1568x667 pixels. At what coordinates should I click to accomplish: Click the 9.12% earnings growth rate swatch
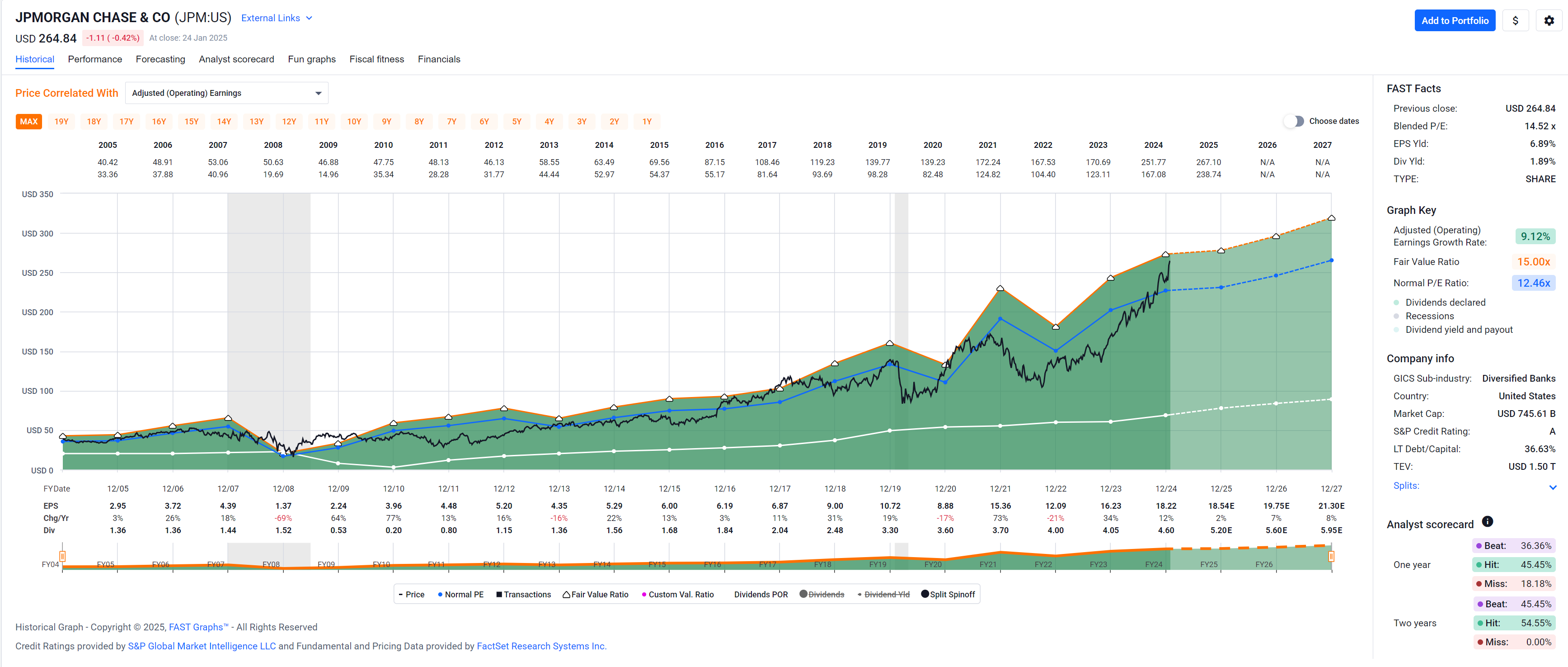tap(1535, 237)
